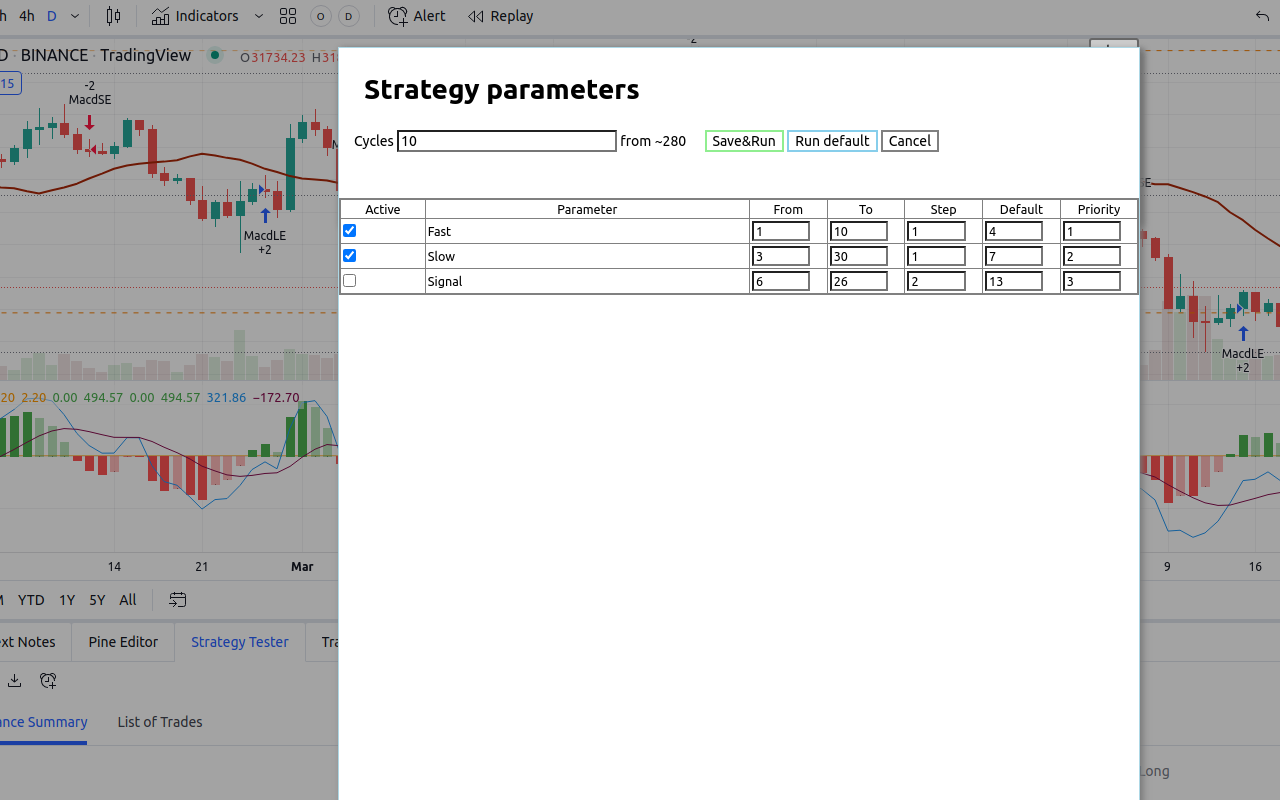
Task: Click the 'O' quick timeframe icon
Action: click(320, 16)
